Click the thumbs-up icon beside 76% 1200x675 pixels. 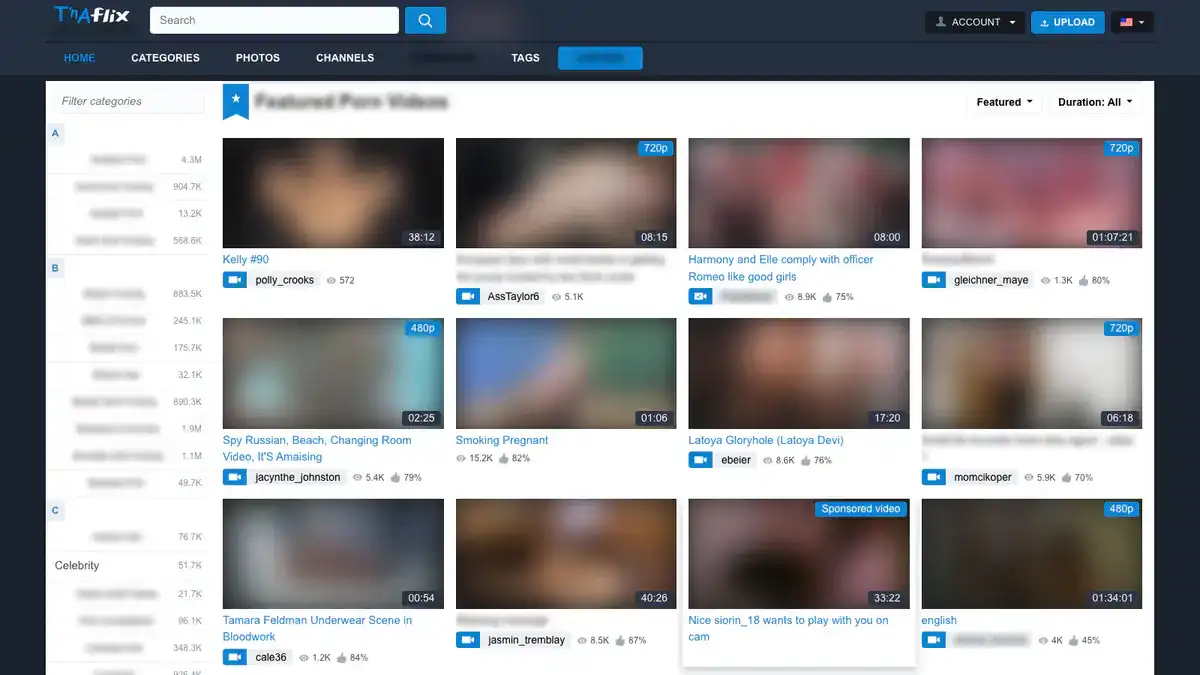pos(806,460)
